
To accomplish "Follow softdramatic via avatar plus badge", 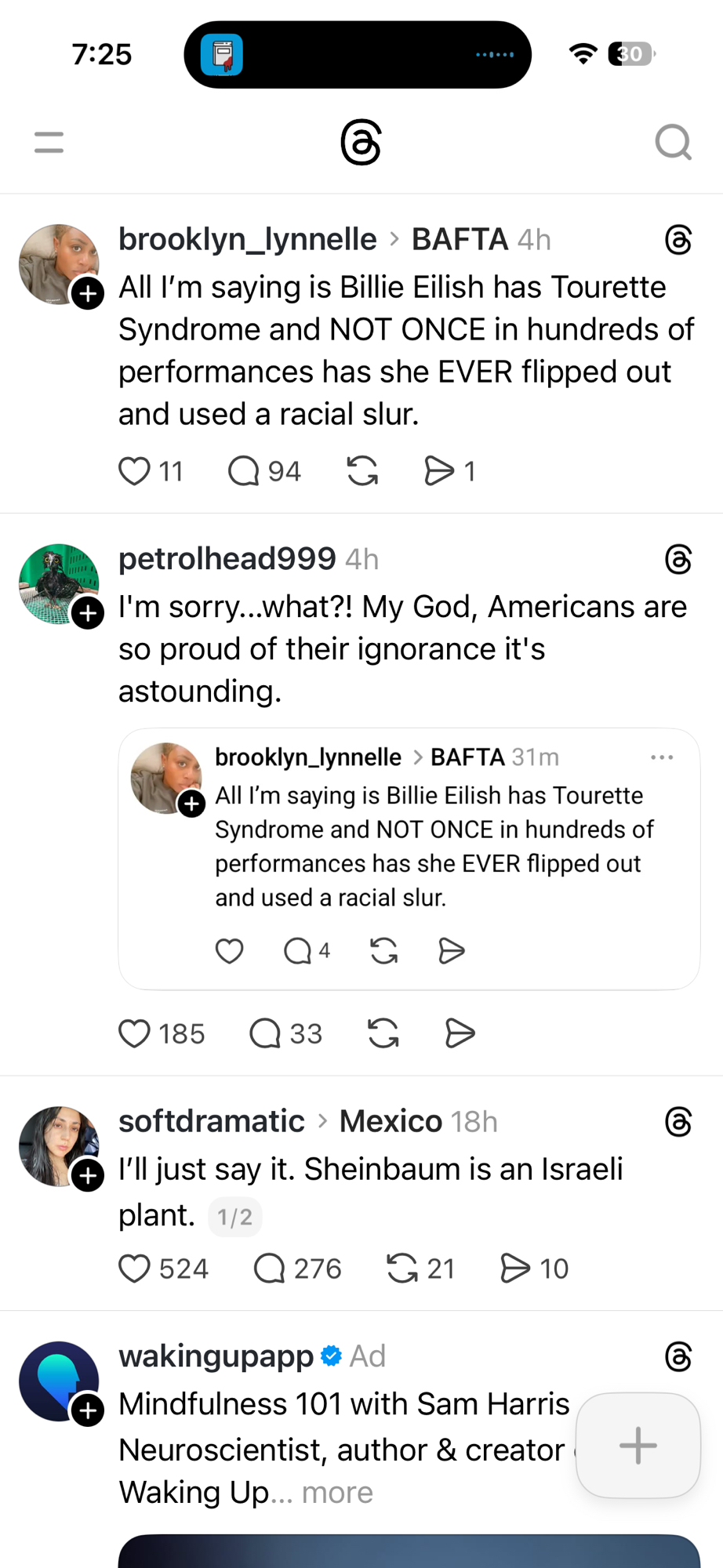I will [88, 1175].
